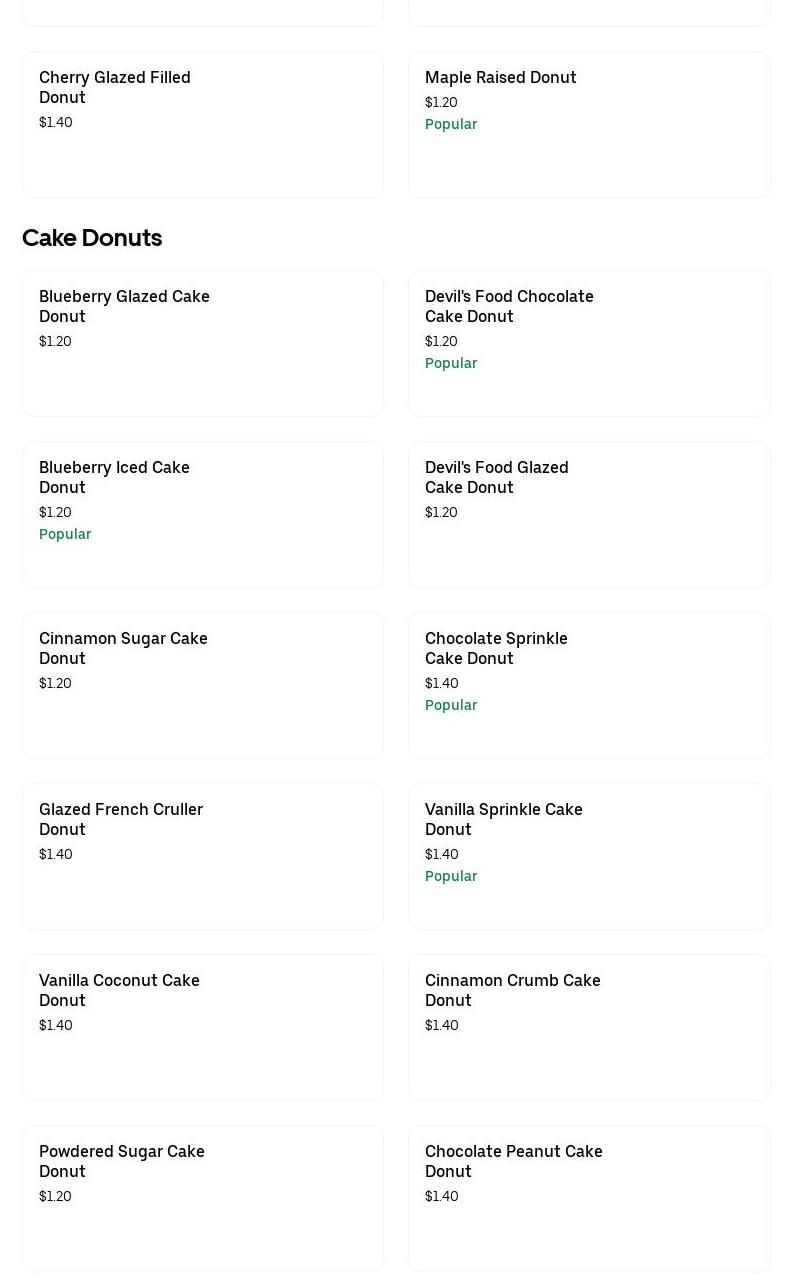Select Cinnamon Crumb Cake Donut
The image size is (804, 1277).
tap(512, 990)
